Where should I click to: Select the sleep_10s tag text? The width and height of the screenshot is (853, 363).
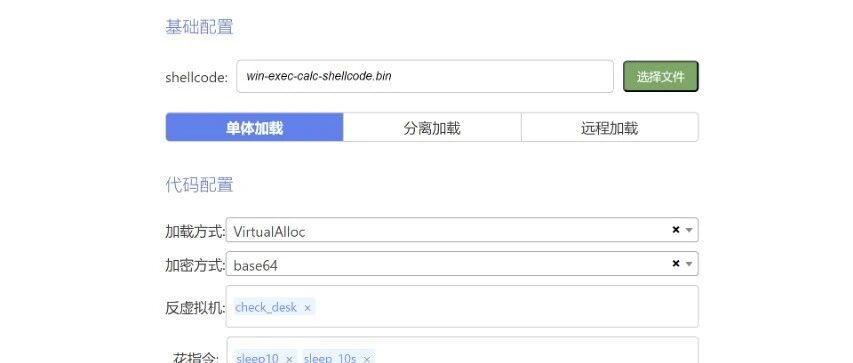click(330, 358)
